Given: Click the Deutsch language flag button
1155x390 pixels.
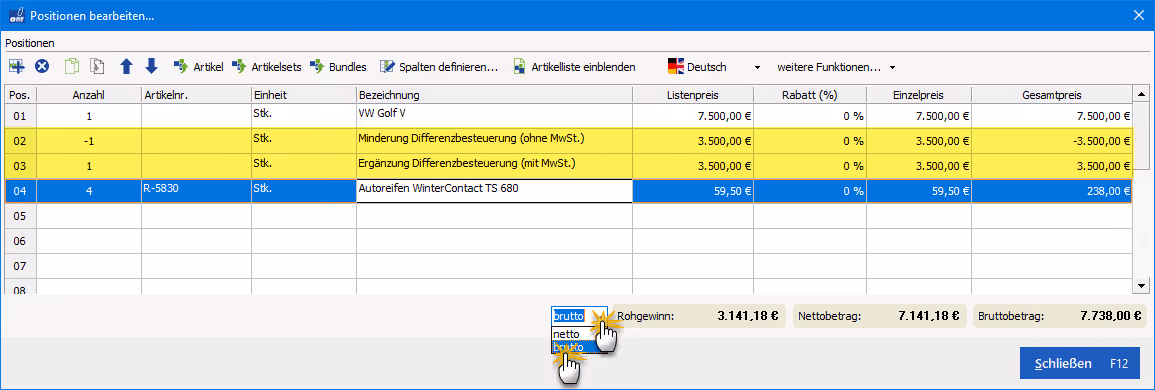Looking at the screenshot, I should [x=697, y=66].
